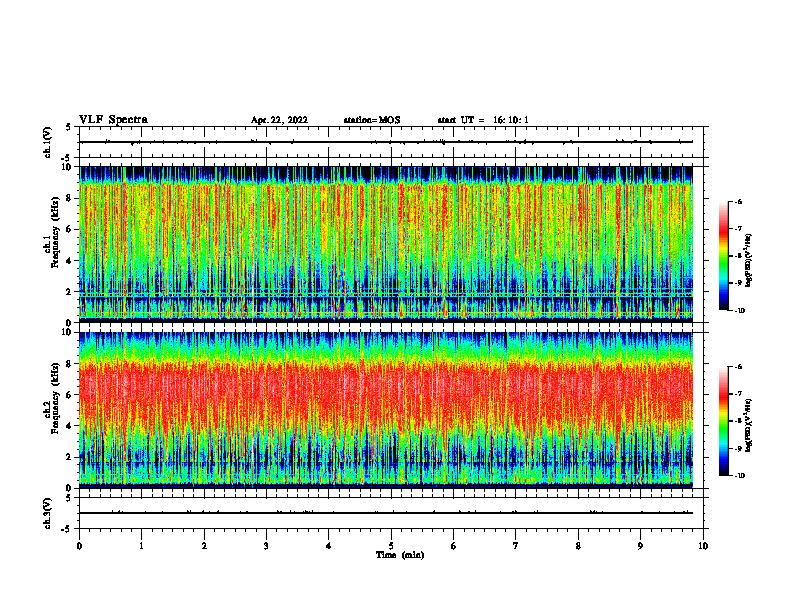Click the "1" minute time-axis tick label
The width and height of the screenshot is (792, 612).
[x=141, y=546]
